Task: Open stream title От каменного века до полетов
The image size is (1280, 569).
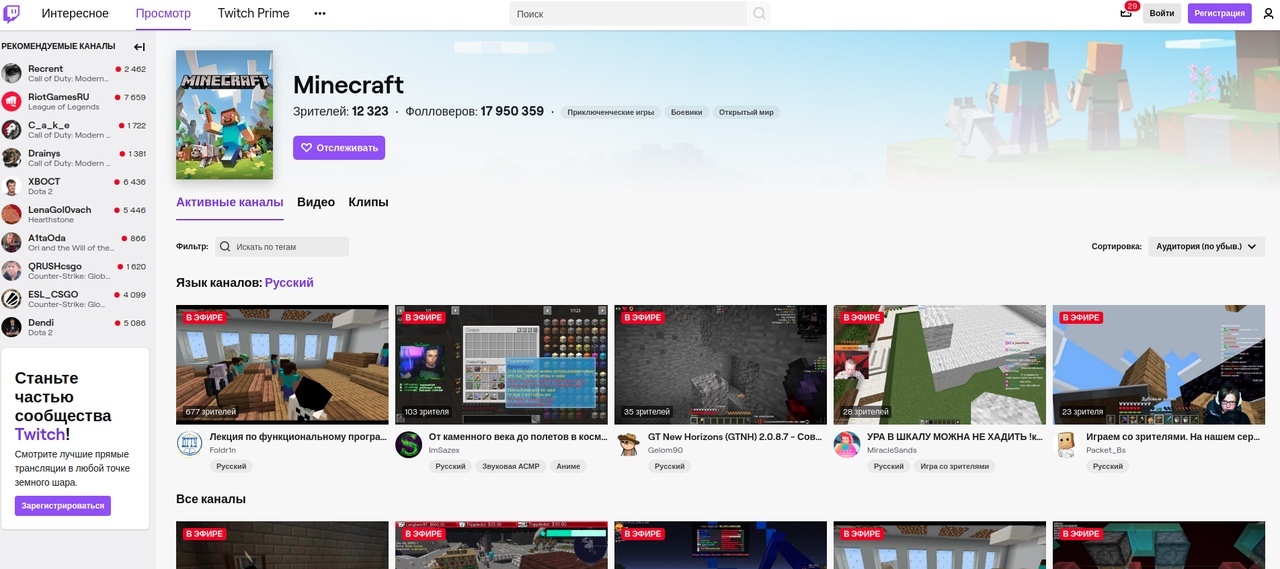Action: click(518, 437)
